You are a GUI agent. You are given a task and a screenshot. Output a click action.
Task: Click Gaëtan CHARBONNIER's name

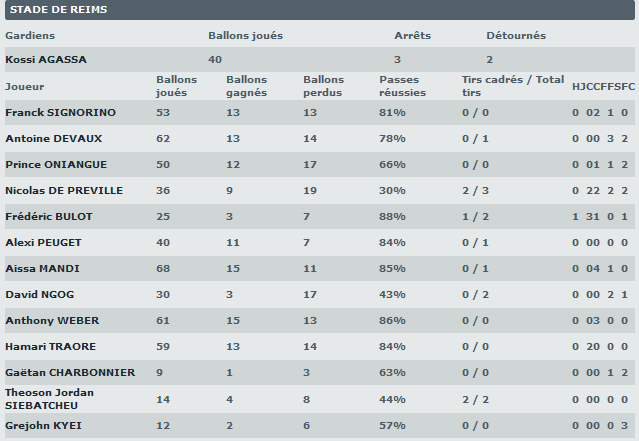[x=70, y=373]
